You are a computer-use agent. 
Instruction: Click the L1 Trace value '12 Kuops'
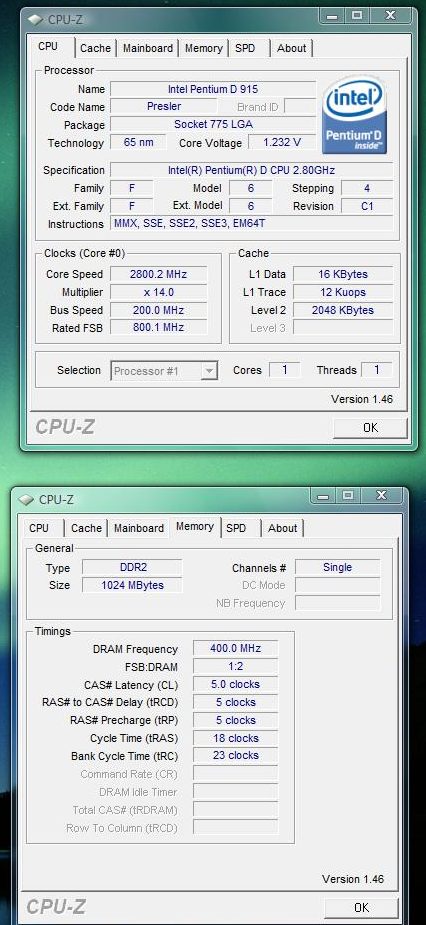(x=343, y=292)
